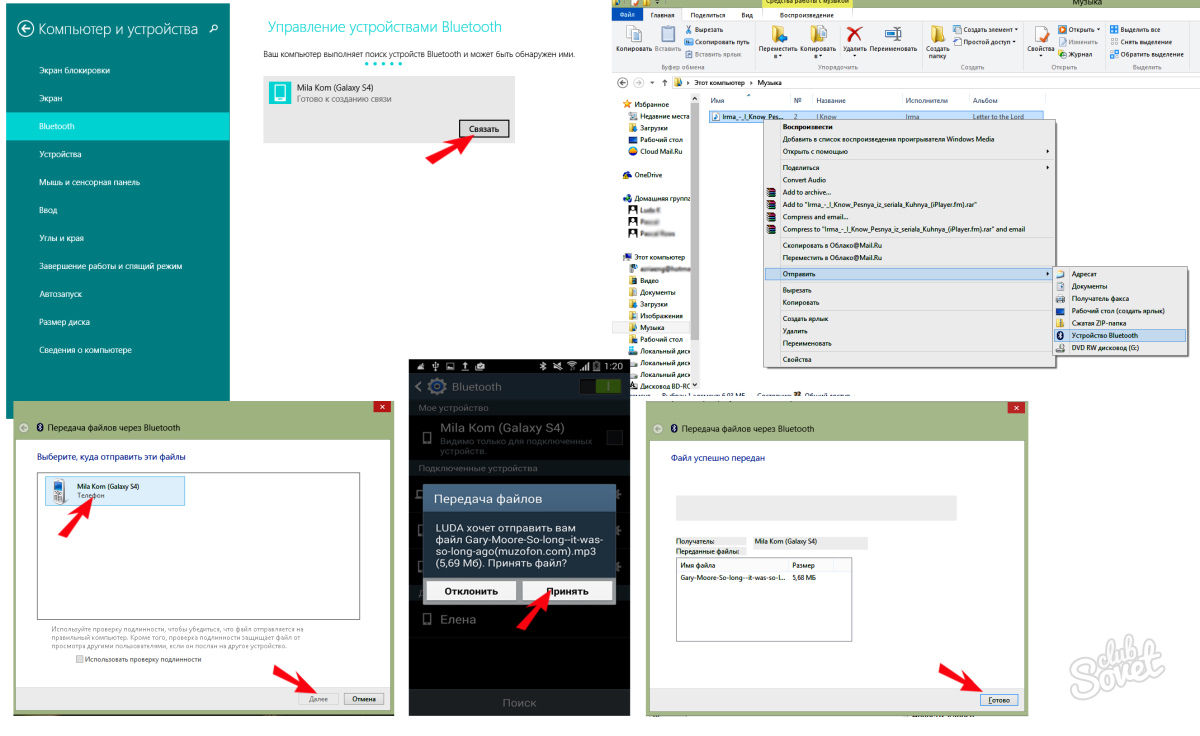Click the New folder (Создать папку) icon

[938, 35]
